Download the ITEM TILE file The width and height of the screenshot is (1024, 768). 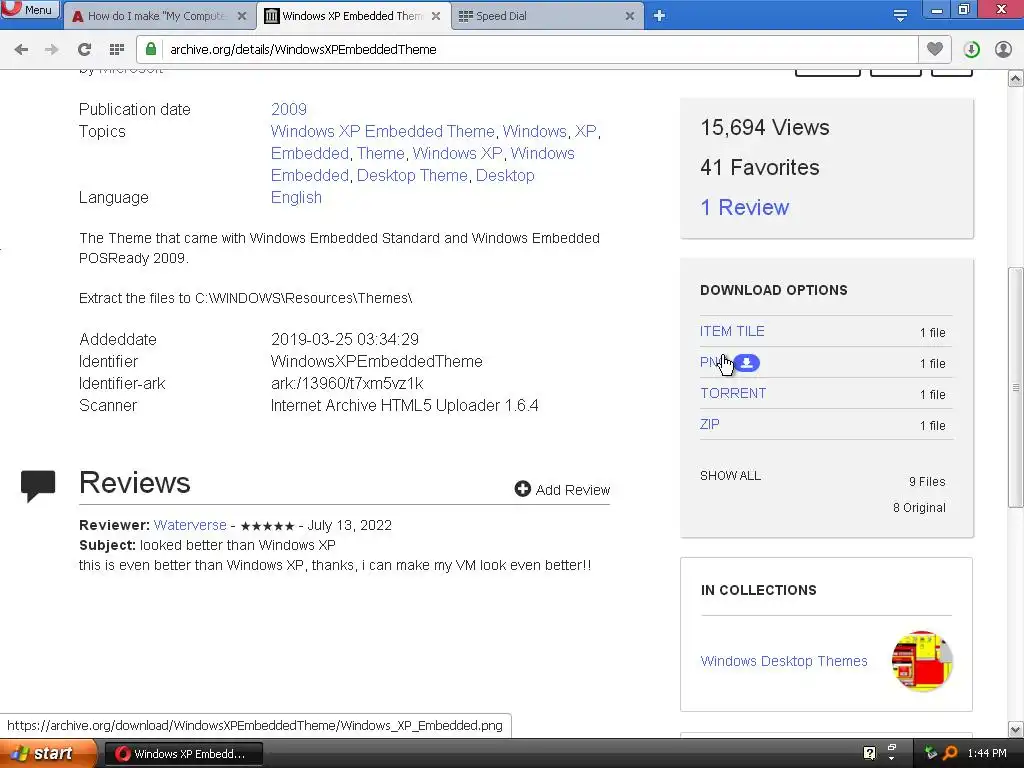pyautogui.click(x=732, y=331)
